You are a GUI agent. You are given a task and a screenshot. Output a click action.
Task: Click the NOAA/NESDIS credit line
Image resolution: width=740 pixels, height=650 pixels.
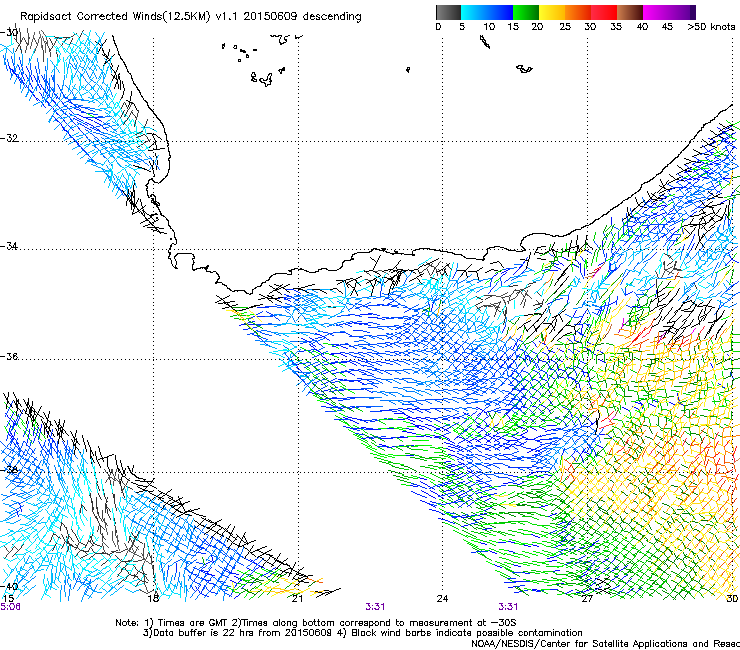coord(605,644)
